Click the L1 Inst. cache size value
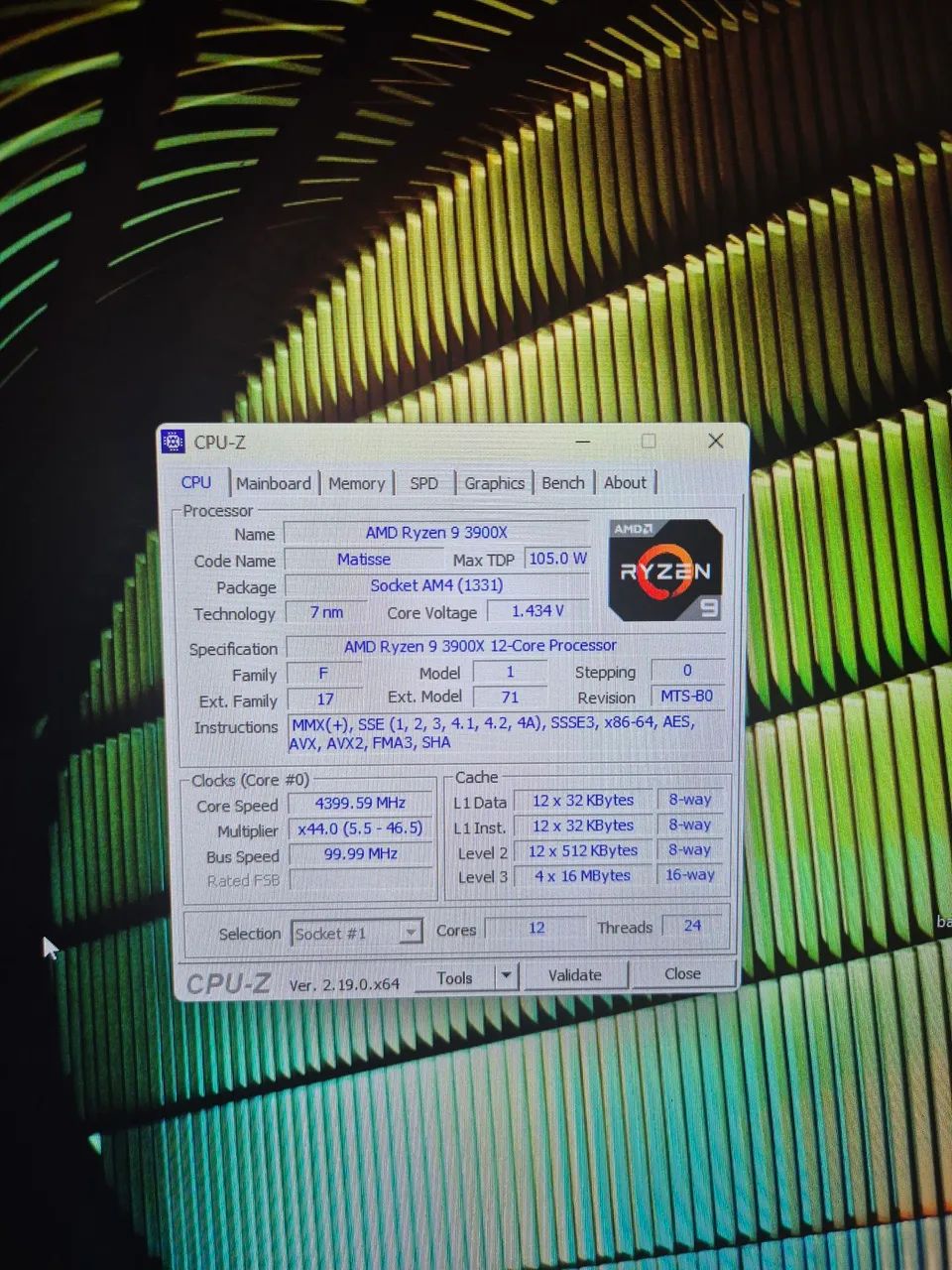952x1270 pixels. click(x=583, y=825)
